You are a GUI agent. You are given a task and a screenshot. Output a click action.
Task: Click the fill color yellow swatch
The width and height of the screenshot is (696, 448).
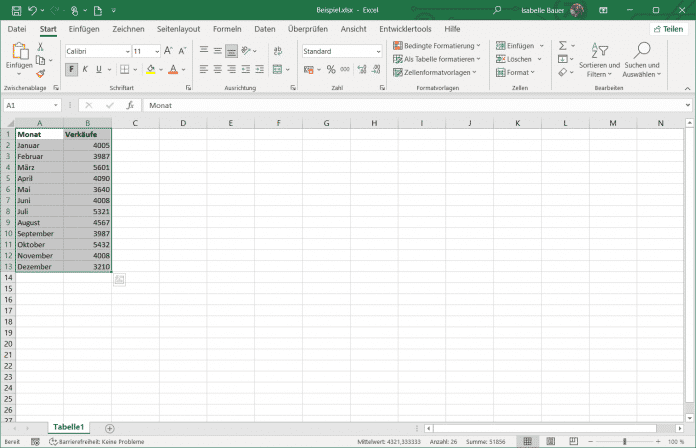click(x=150, y=69)
